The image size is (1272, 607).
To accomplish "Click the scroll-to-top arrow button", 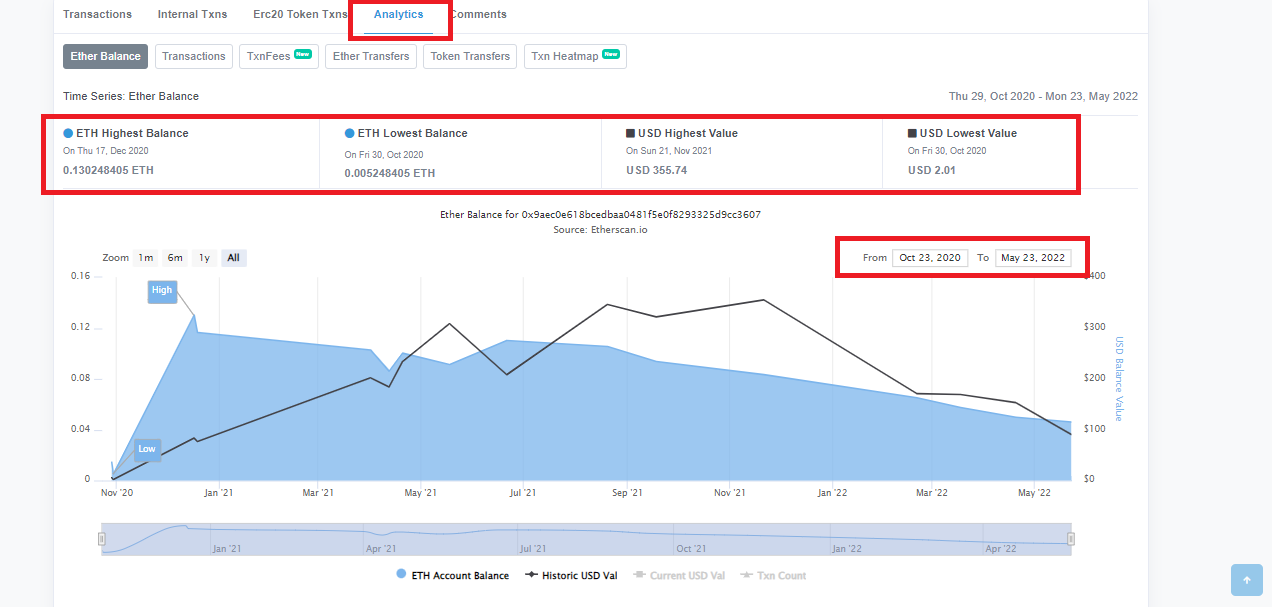I will [x=1246, y=580].
